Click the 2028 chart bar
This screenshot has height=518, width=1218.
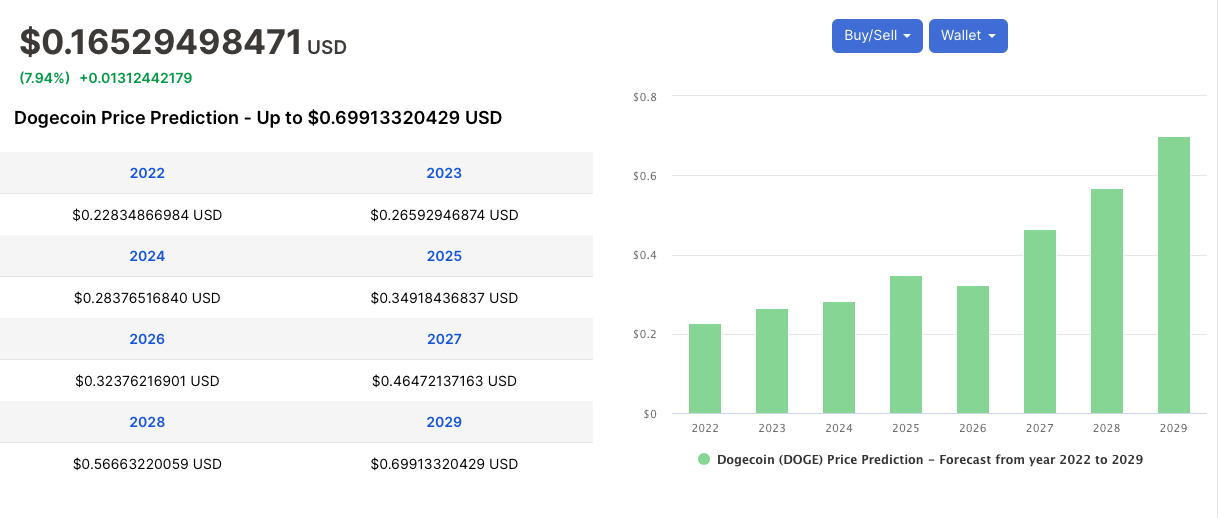tap(1107, 301)
